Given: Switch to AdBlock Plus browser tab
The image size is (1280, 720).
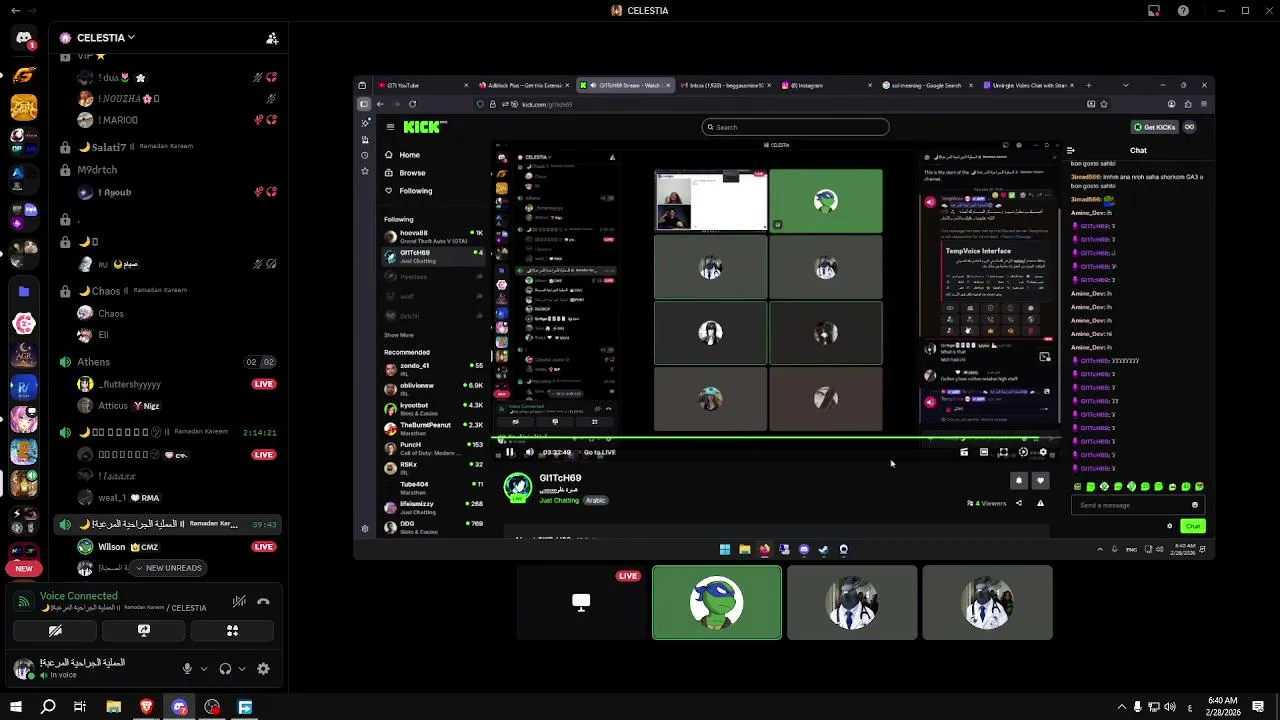Looking at the screenshot, I should (x=524, y=85).
